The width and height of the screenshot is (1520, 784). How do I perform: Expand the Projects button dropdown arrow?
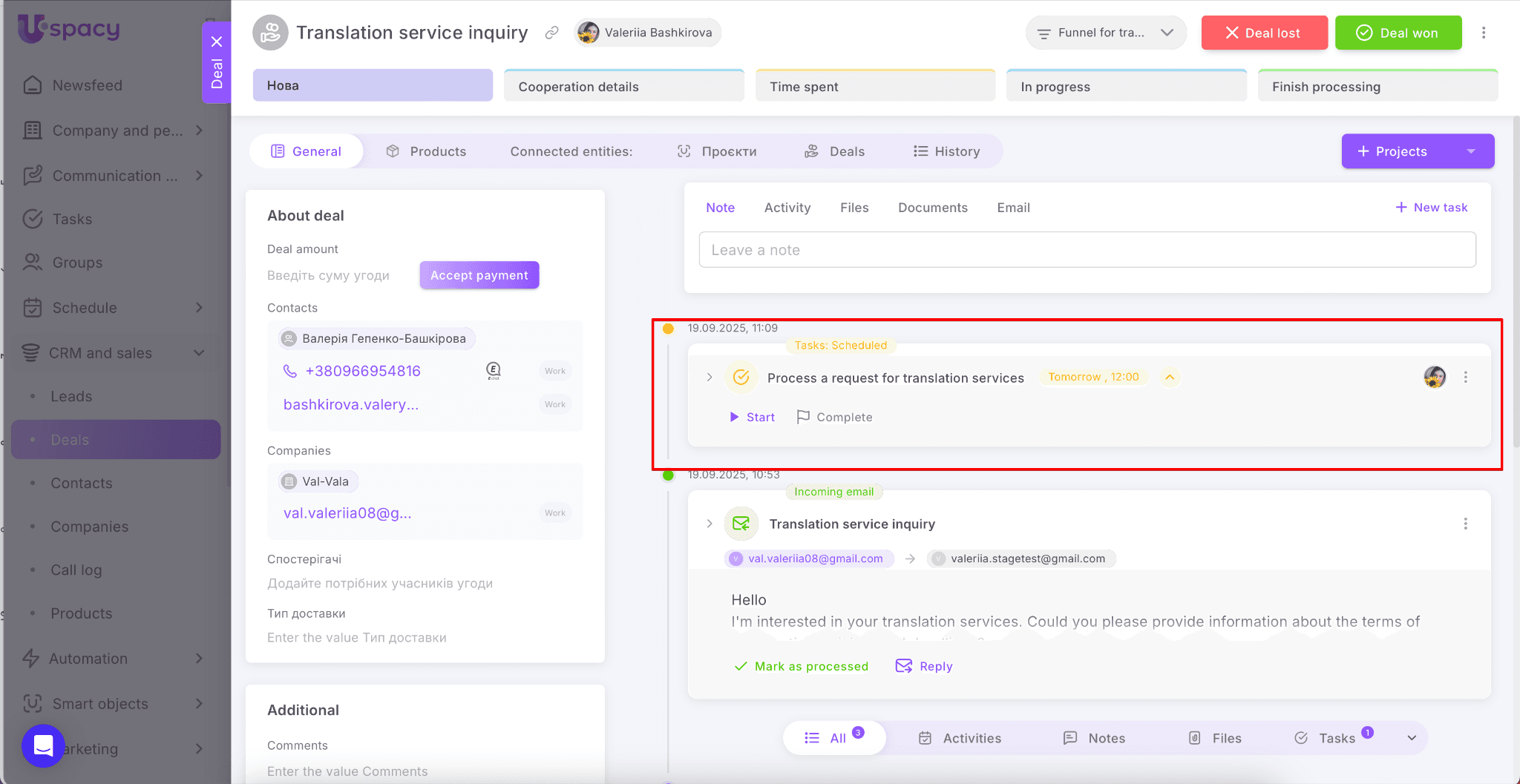1471,151
